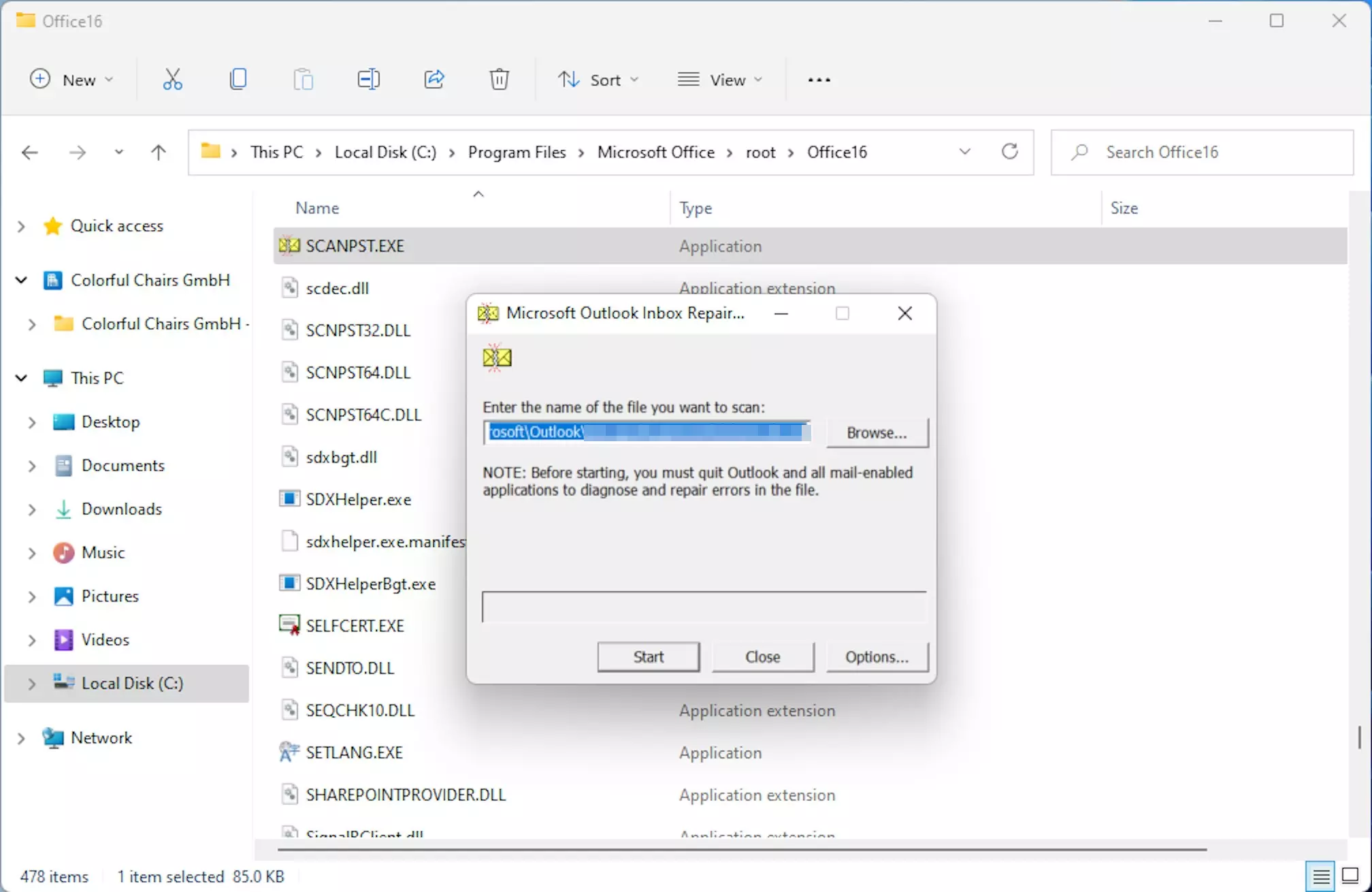Expand the Network tree node
1372x892 pixels.
coord(21,738)
